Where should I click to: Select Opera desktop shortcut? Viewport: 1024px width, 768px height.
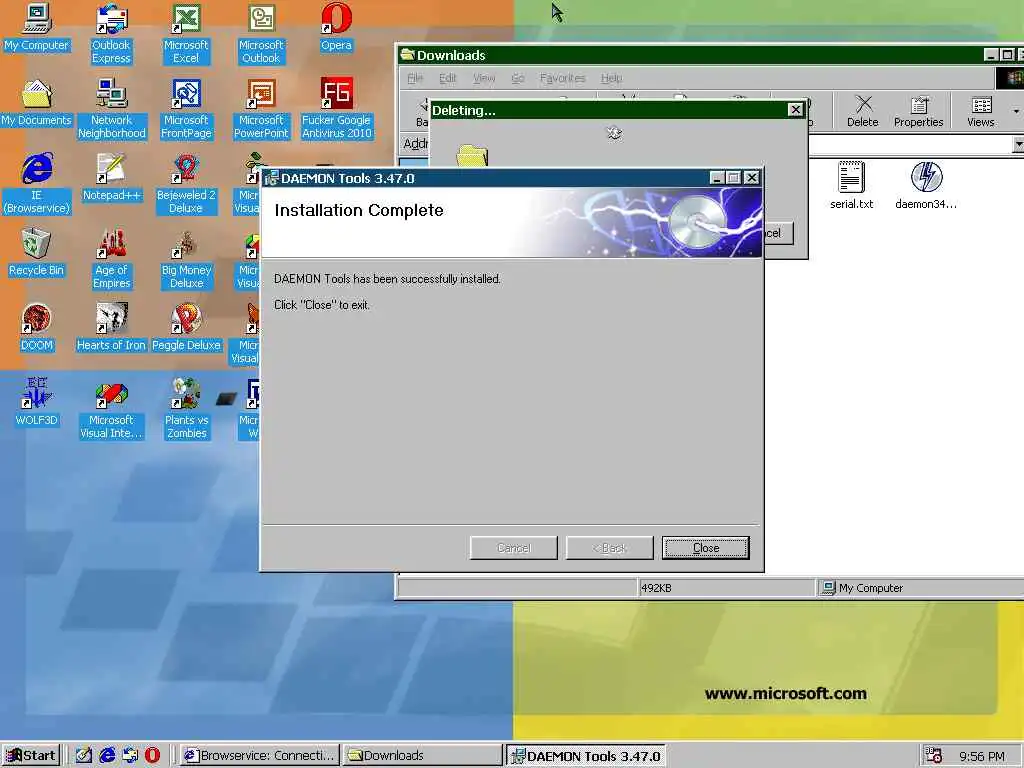[x=336, y=27]
